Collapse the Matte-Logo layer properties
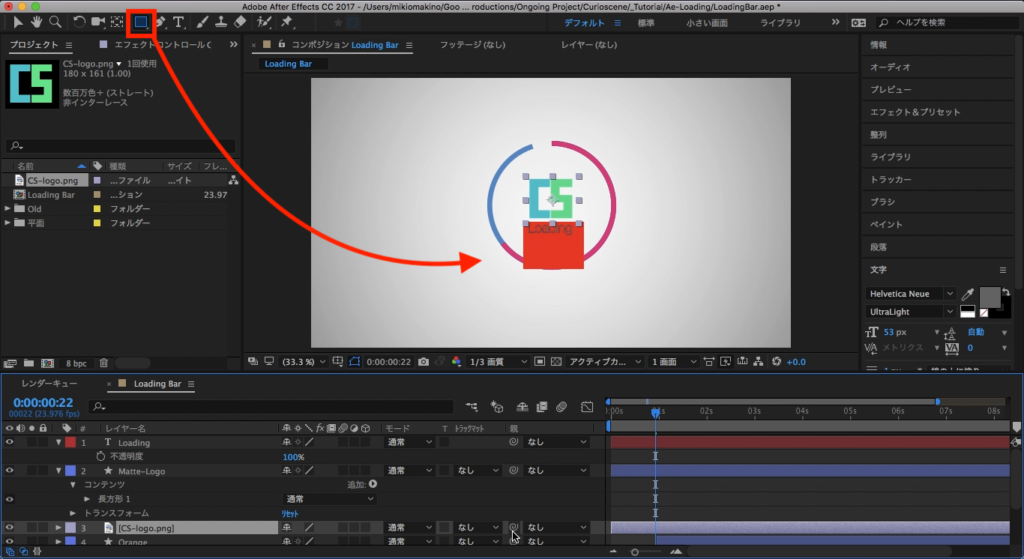This screenshot has width=1024, height=559. coord(58,470)
